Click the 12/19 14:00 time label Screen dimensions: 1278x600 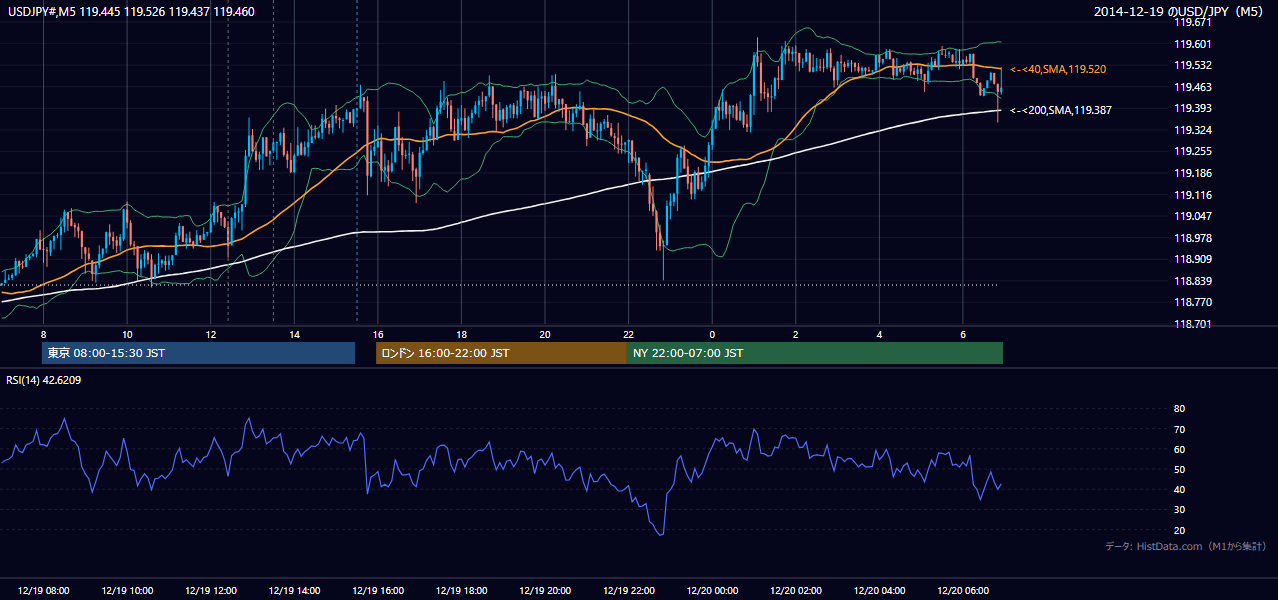[294, 591]
